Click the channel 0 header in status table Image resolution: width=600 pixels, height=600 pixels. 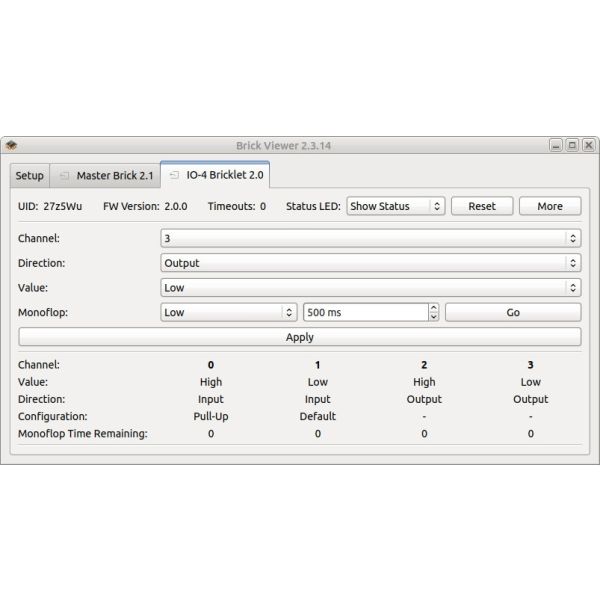[x=211, y=365]
